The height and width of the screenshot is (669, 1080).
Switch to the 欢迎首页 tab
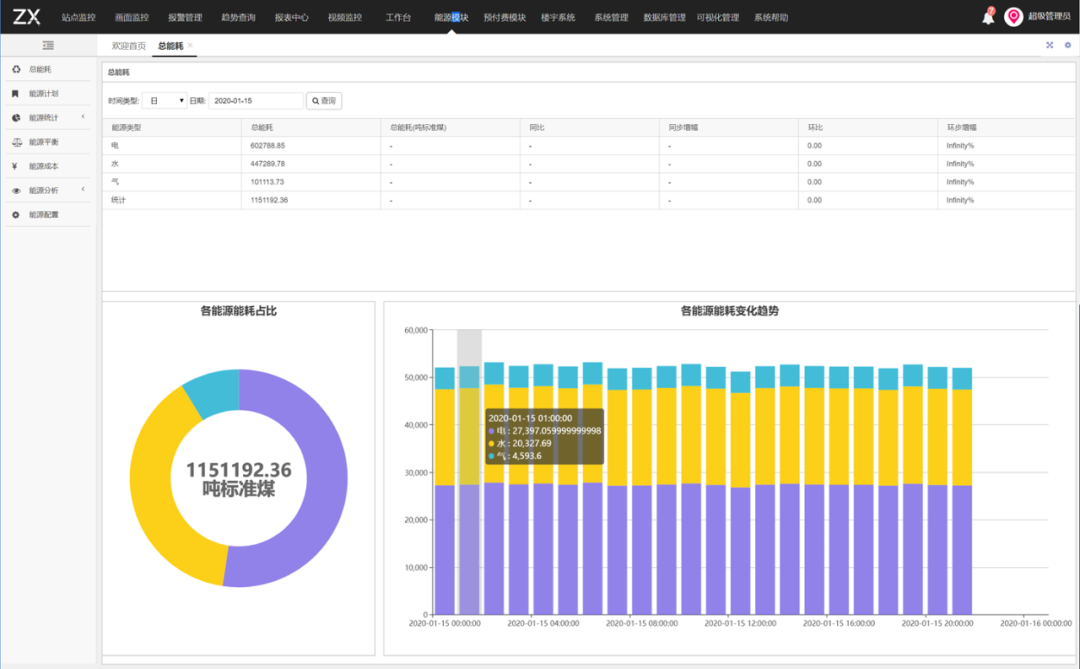[129, 46]
